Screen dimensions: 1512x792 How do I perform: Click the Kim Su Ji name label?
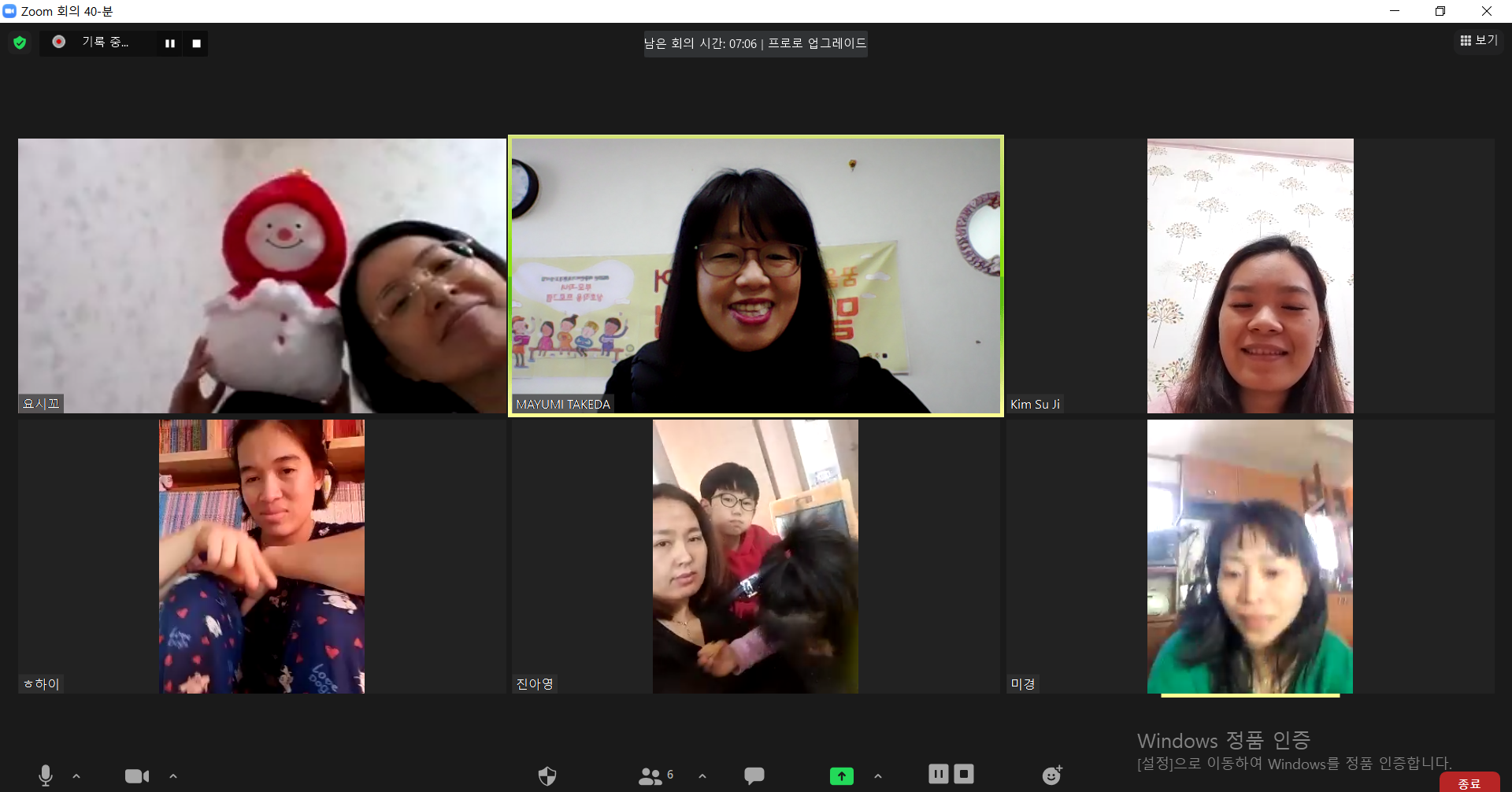click(1035, 404)
